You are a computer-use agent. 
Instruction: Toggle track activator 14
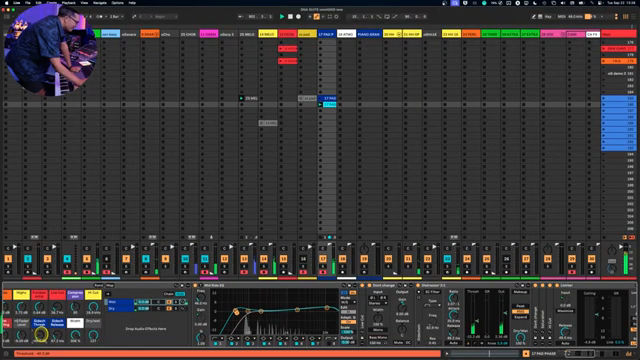coord(264,259)
